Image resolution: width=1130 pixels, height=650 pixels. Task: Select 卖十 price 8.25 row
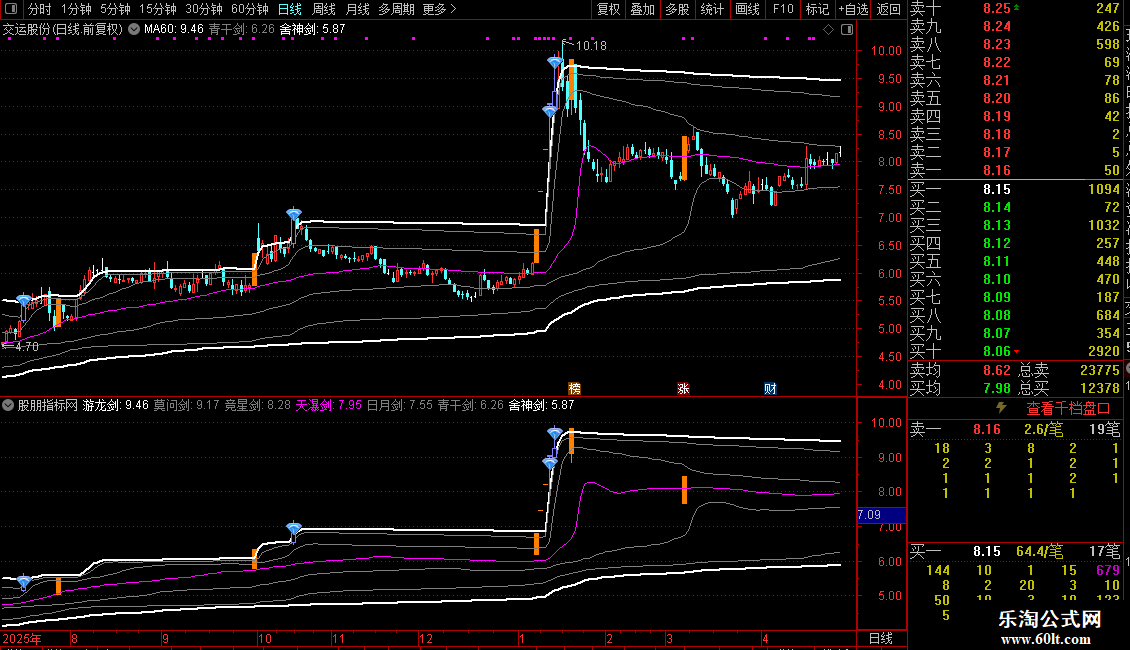pyautogui.click(x=1015, y=9)
